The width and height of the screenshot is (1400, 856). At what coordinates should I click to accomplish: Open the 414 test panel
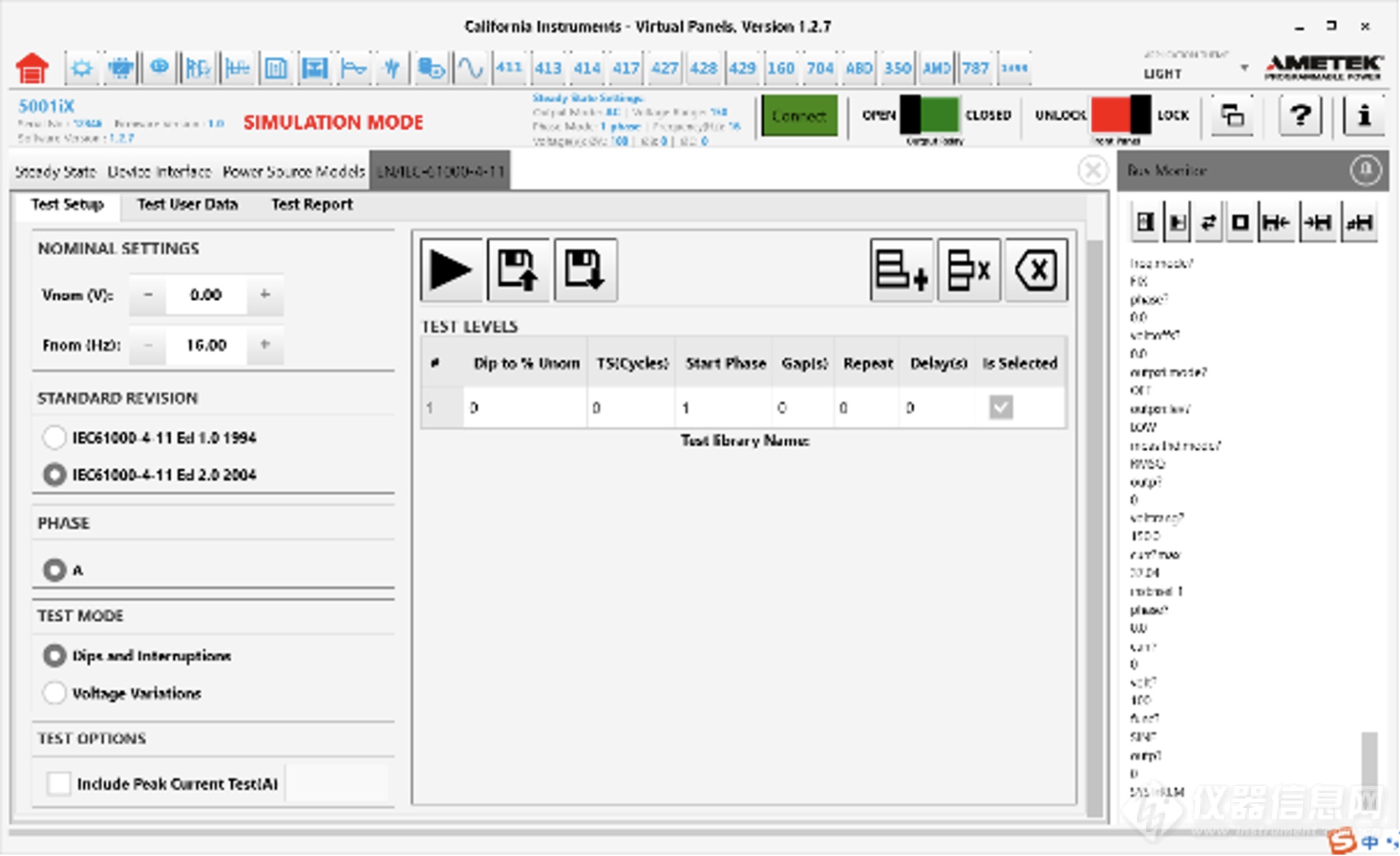(x=587, y=69)
